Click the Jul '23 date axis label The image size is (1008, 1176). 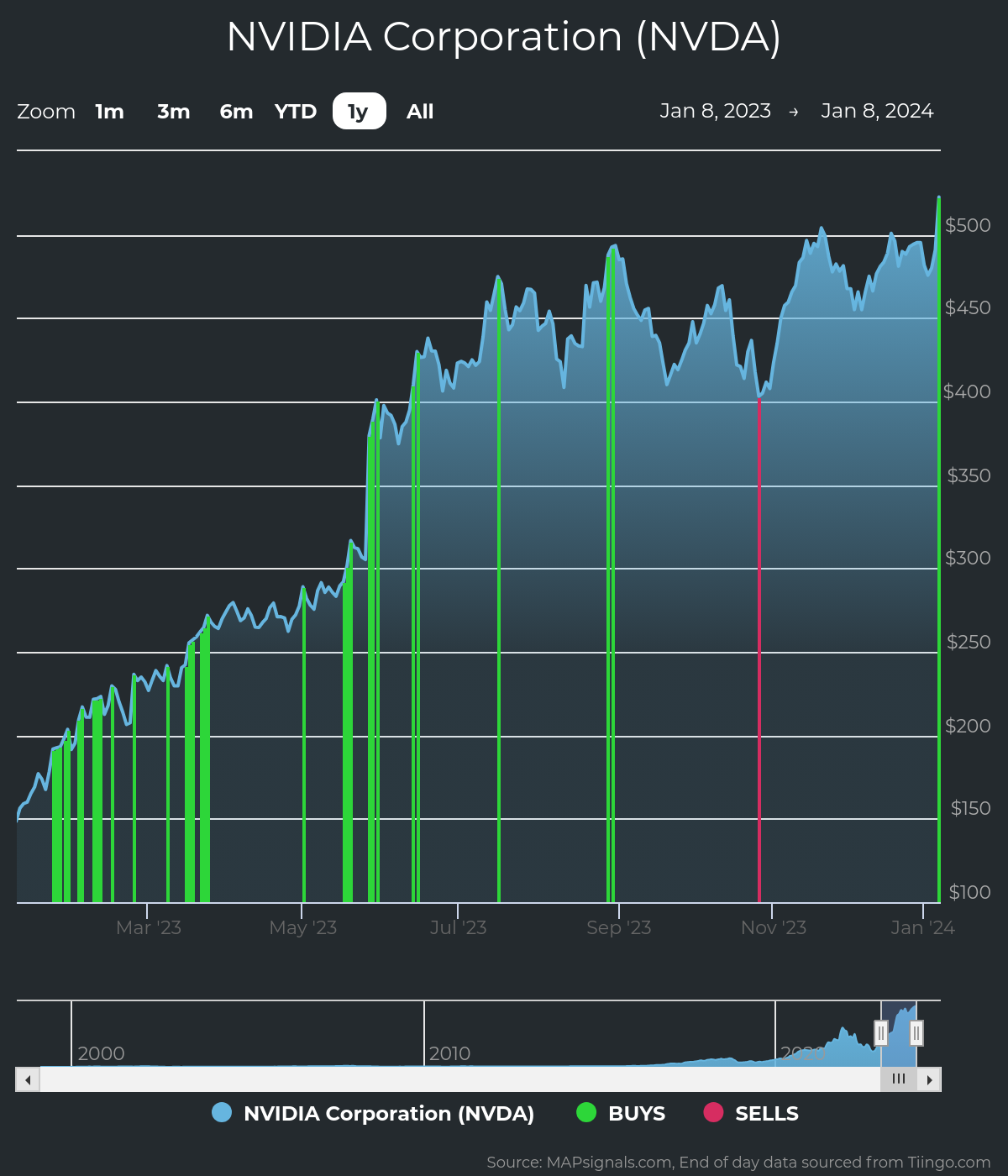point(458,927)
